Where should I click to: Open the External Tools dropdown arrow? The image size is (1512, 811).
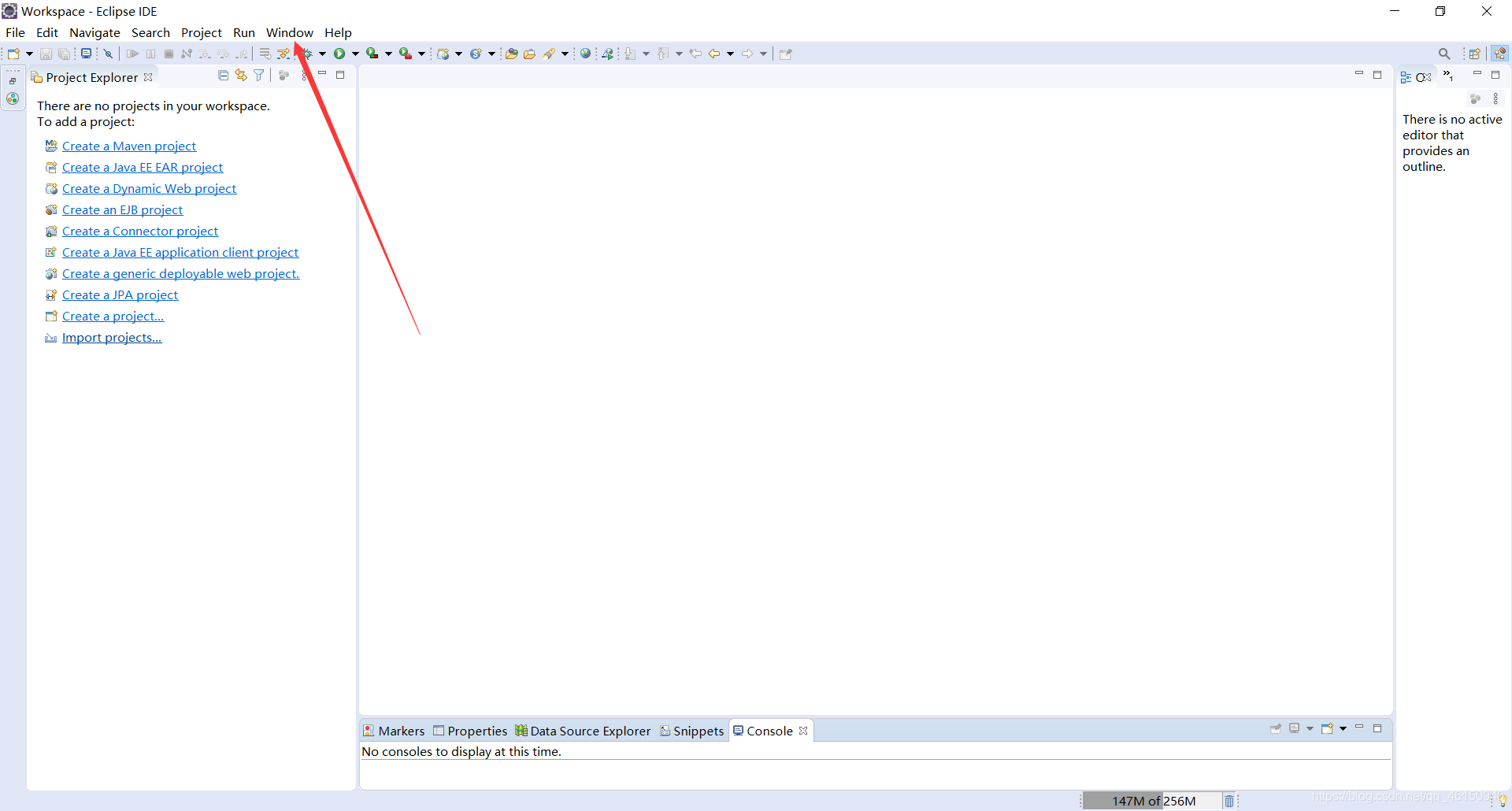421,54
